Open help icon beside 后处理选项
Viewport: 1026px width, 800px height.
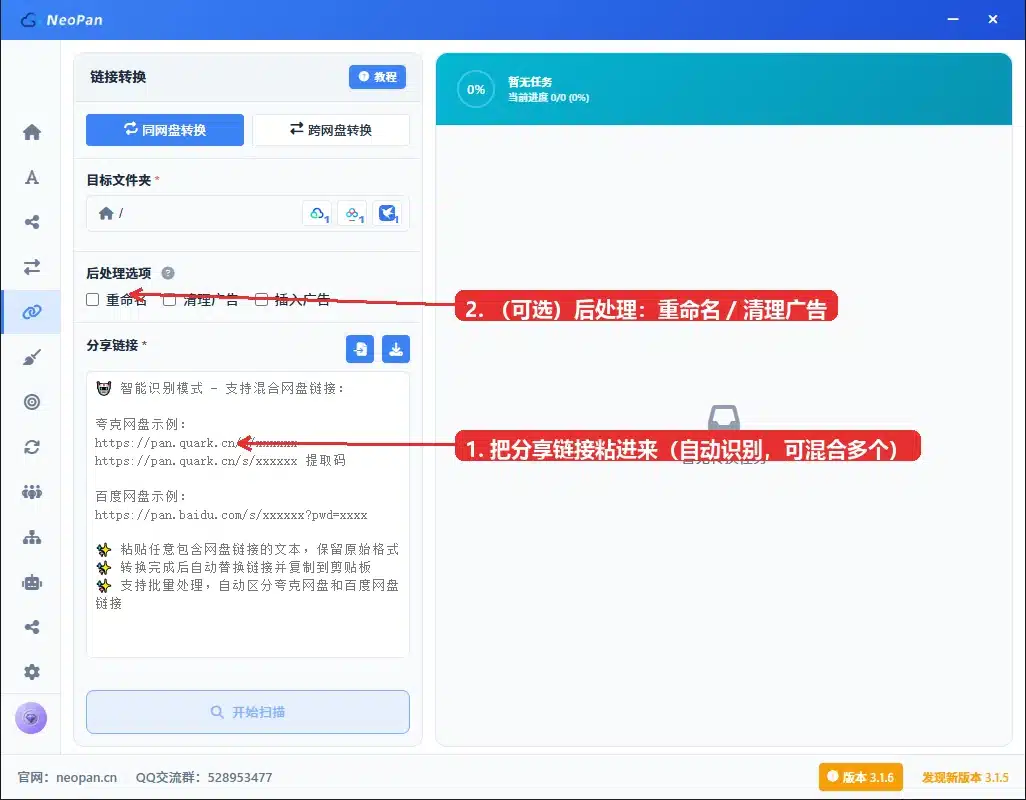click(168, 273)
